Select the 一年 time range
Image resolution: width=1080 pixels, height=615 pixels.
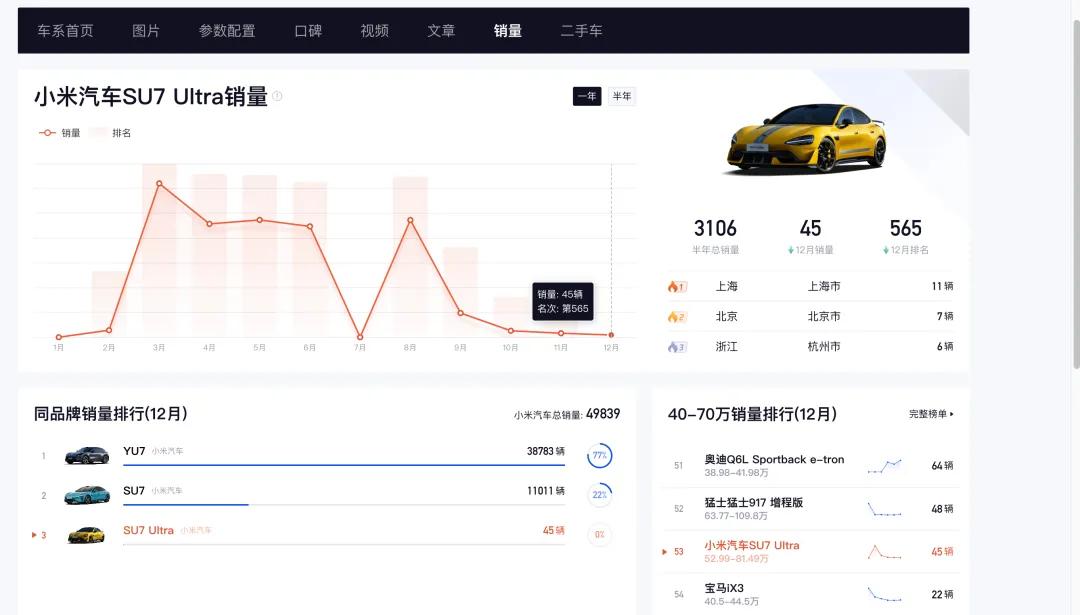(586, 96)
